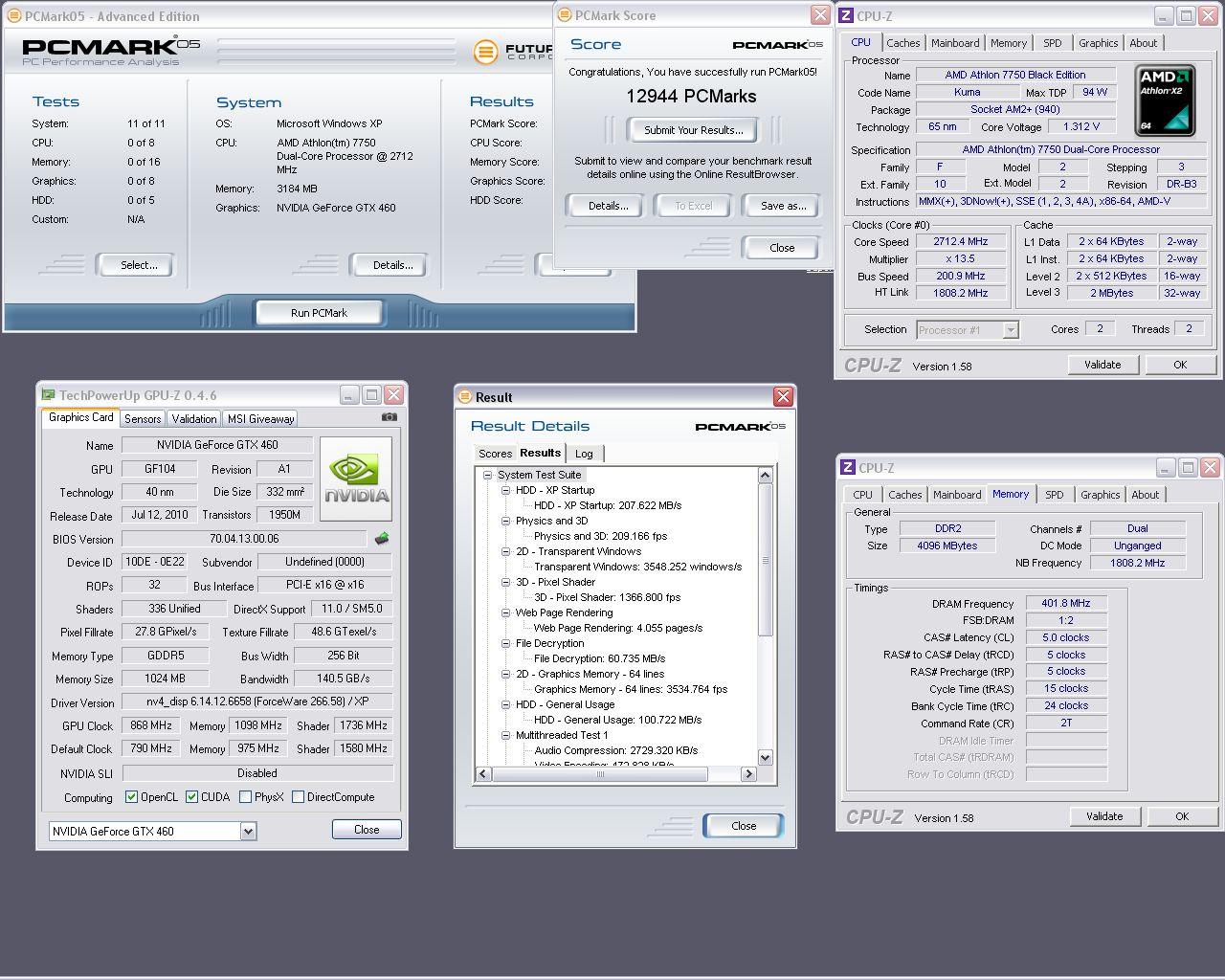
Task: Minimize the CPU-Z Memory window
Action: (x=1165, y=467)
